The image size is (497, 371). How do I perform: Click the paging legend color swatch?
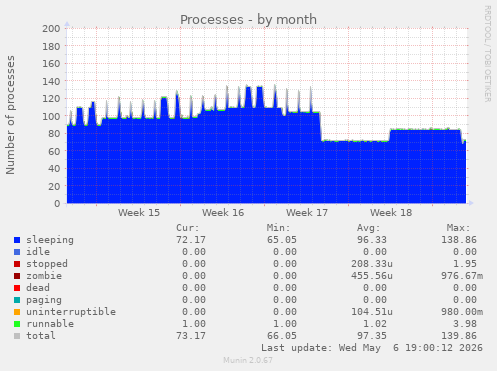[17, 300]
